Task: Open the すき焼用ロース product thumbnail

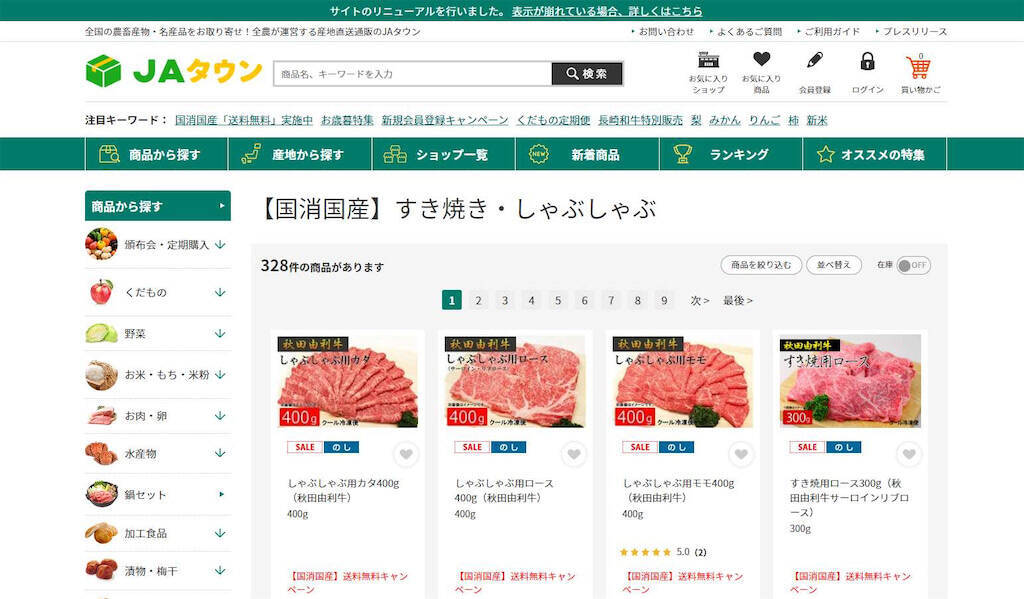Action: 850,381
